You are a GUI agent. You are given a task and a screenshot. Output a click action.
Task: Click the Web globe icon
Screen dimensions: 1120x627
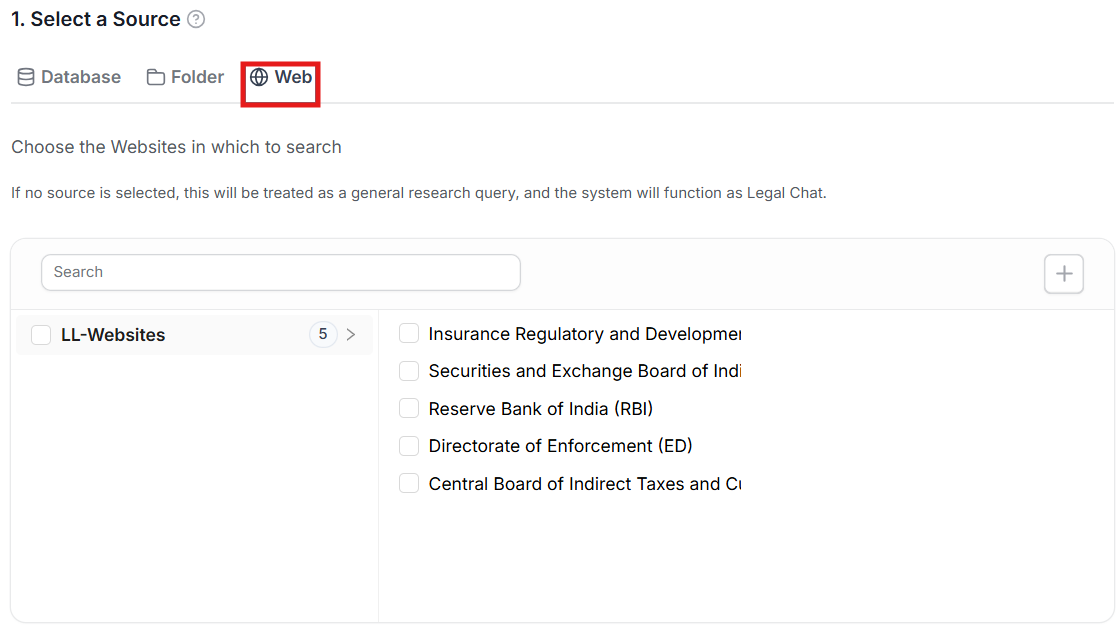259,77
